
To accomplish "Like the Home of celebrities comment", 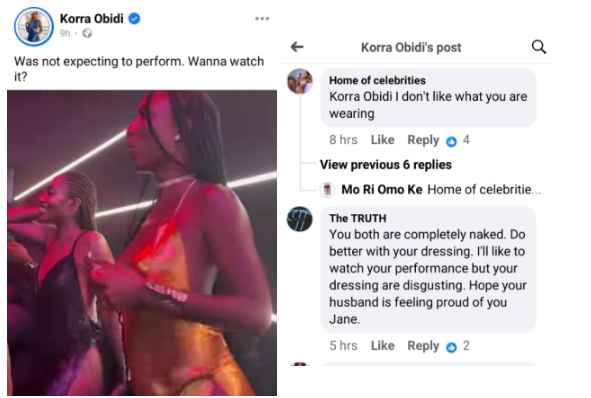I will click(x=383, y=140).
